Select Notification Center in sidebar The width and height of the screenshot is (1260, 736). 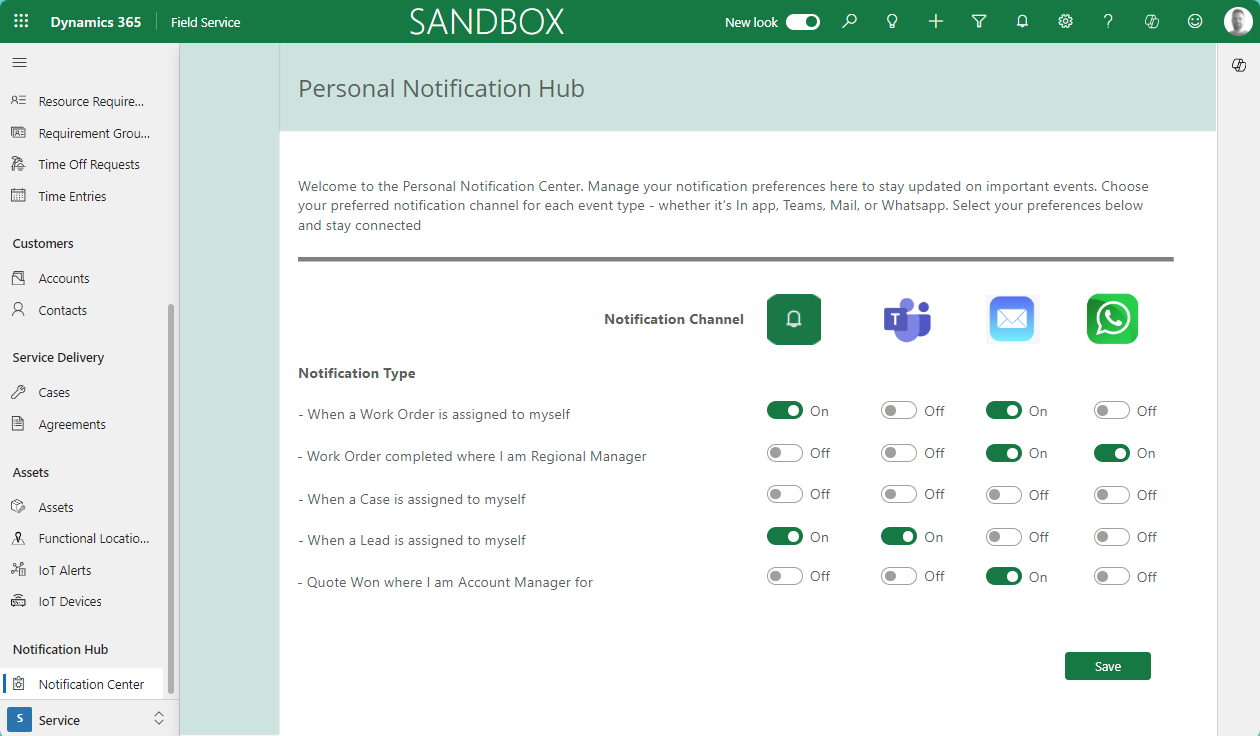click(x=81, y=684)
